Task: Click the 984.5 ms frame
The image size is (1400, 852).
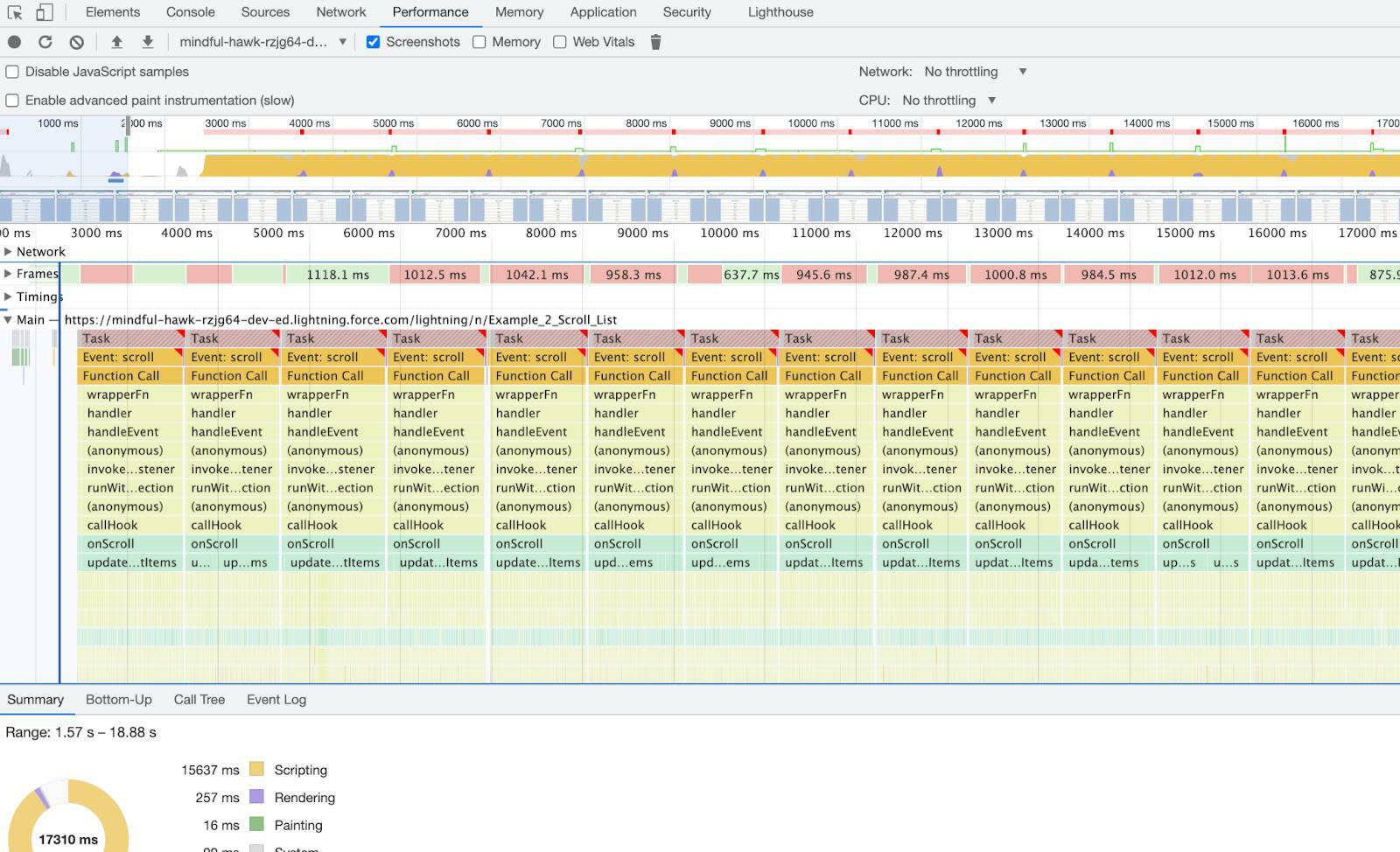Action: pyautogui.click(x=1109, y=275)
